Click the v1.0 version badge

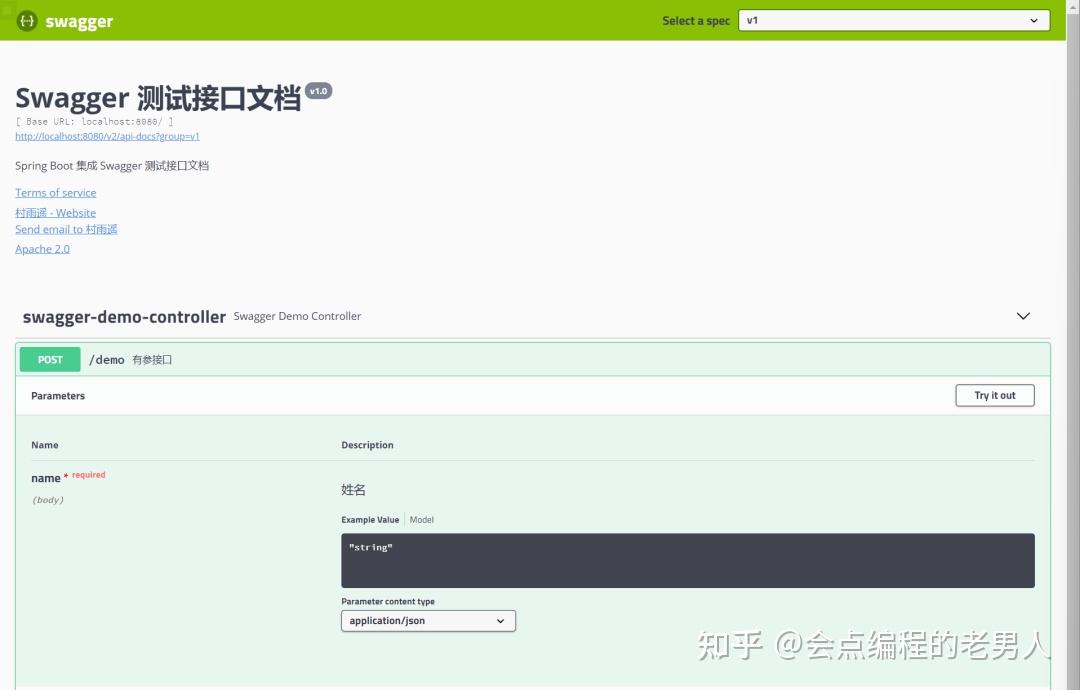(x=318, y=90)
